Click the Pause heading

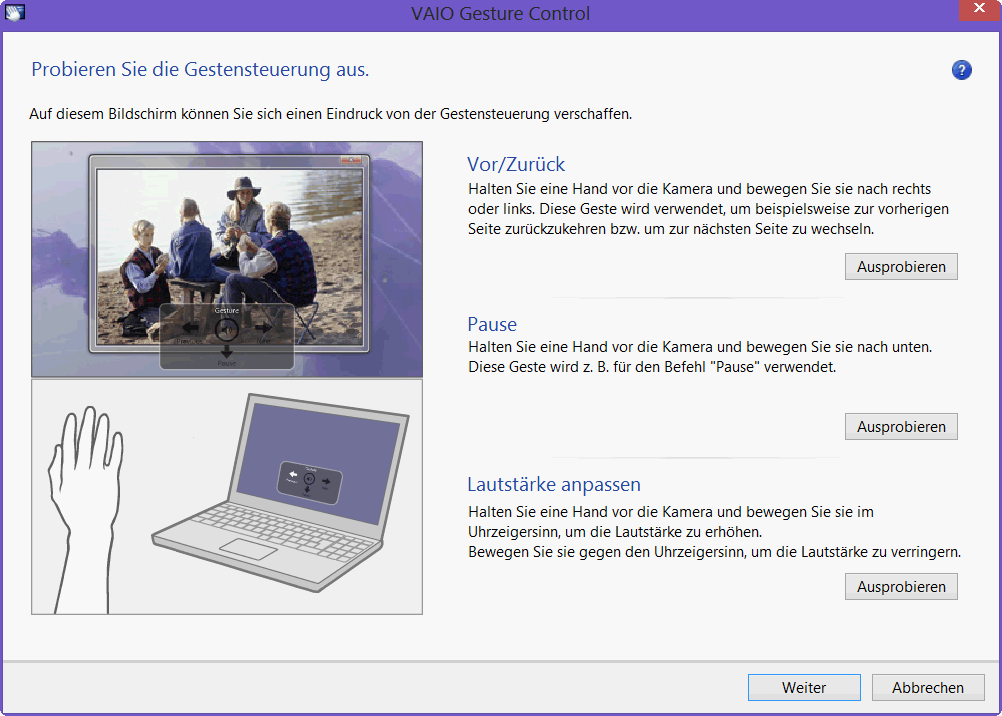point(492,324)
